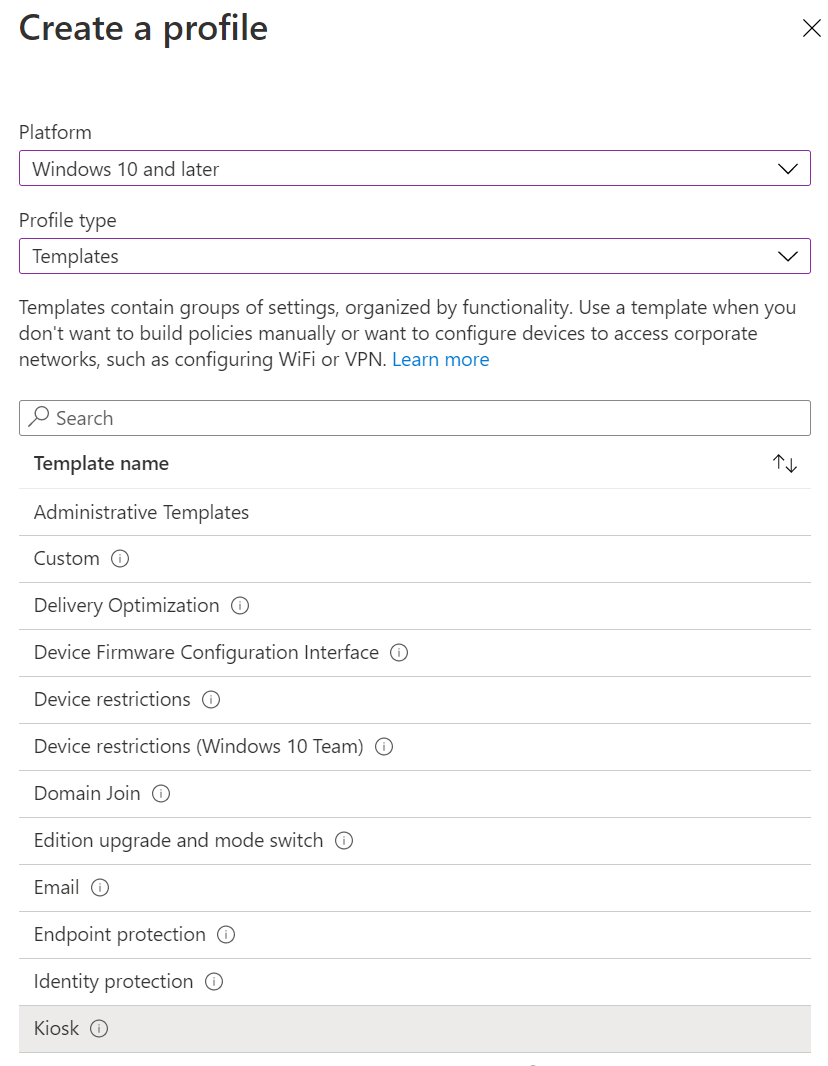Open info for Device Firmware Configuration Interface
This screenshot has height=1066, width=828.
398,653
